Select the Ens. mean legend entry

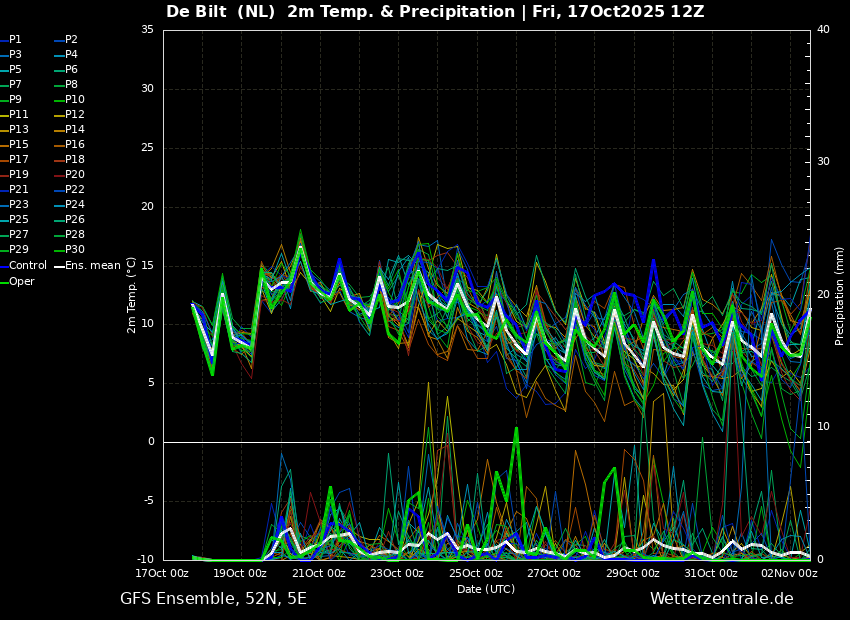click(x=87, y=266)
